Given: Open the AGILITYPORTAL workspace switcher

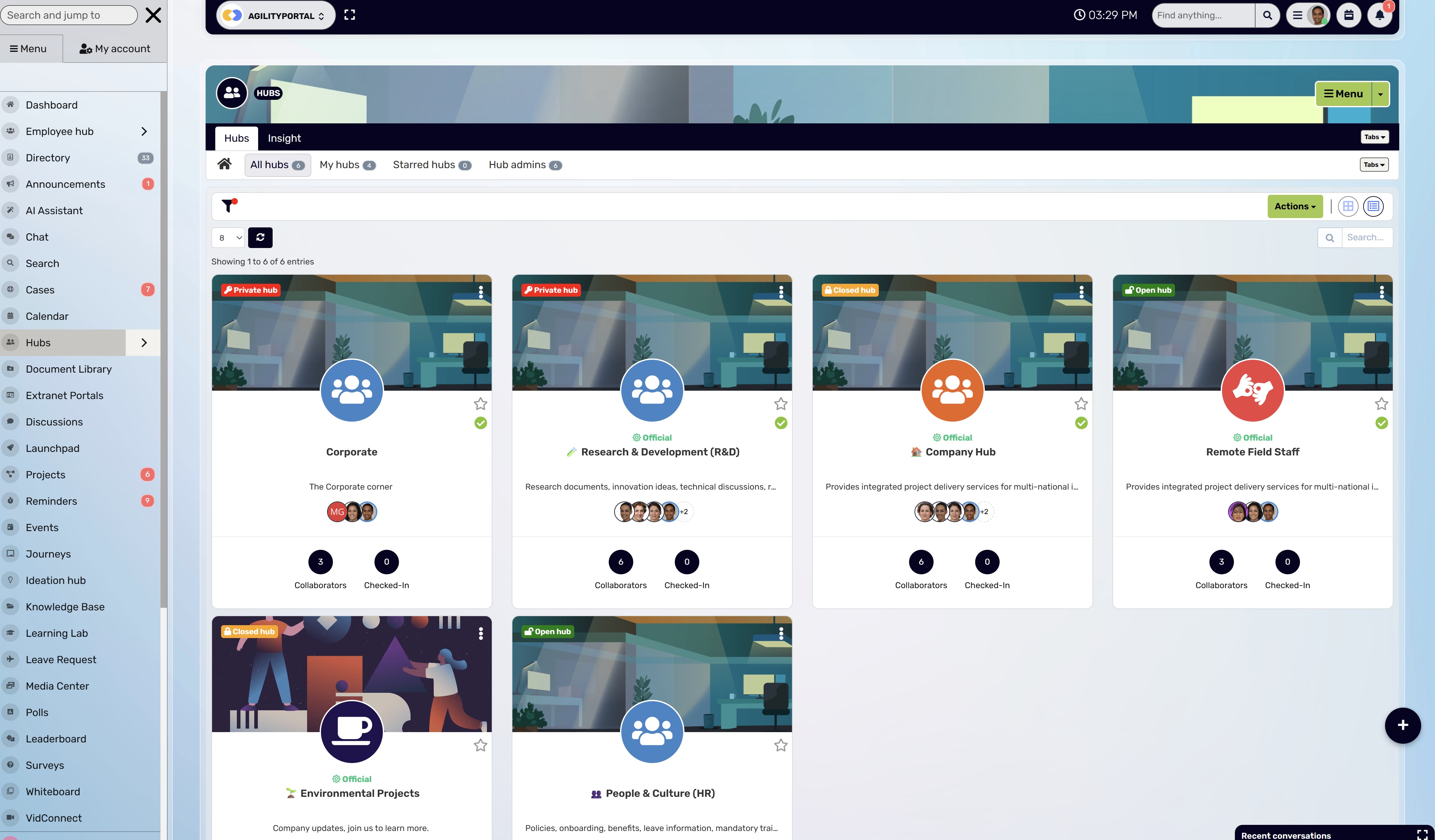Looking at the screenshot, I should point(276,15).
